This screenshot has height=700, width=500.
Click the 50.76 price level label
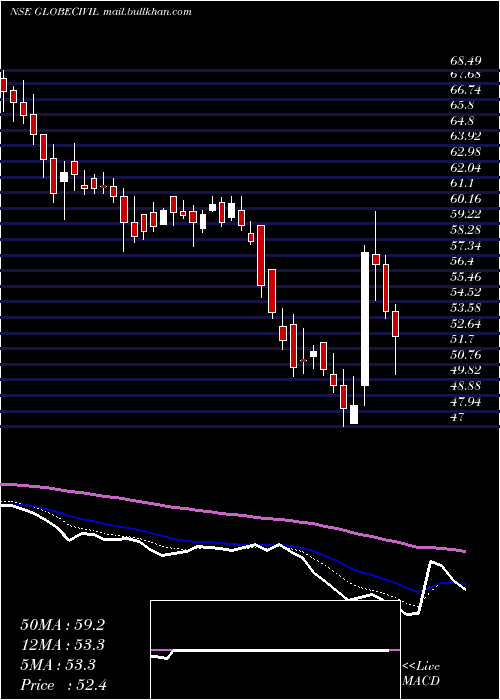pos(465,355)
